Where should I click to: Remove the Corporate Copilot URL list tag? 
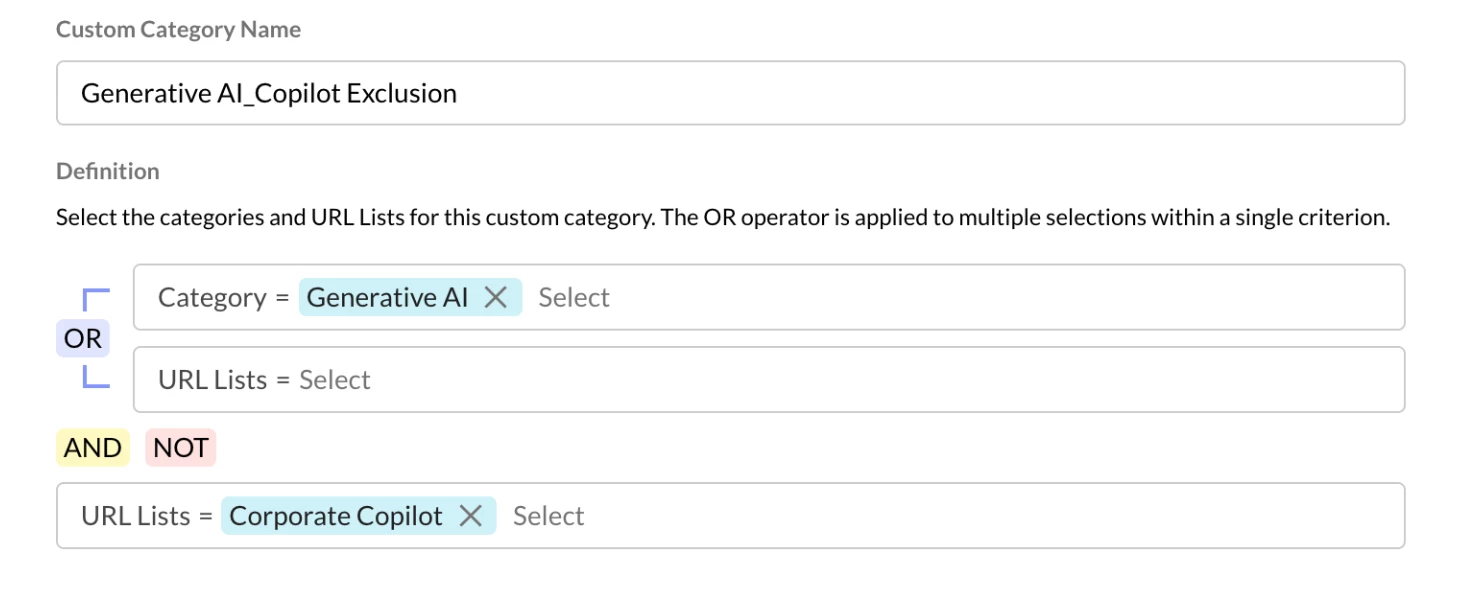(470, 516)
